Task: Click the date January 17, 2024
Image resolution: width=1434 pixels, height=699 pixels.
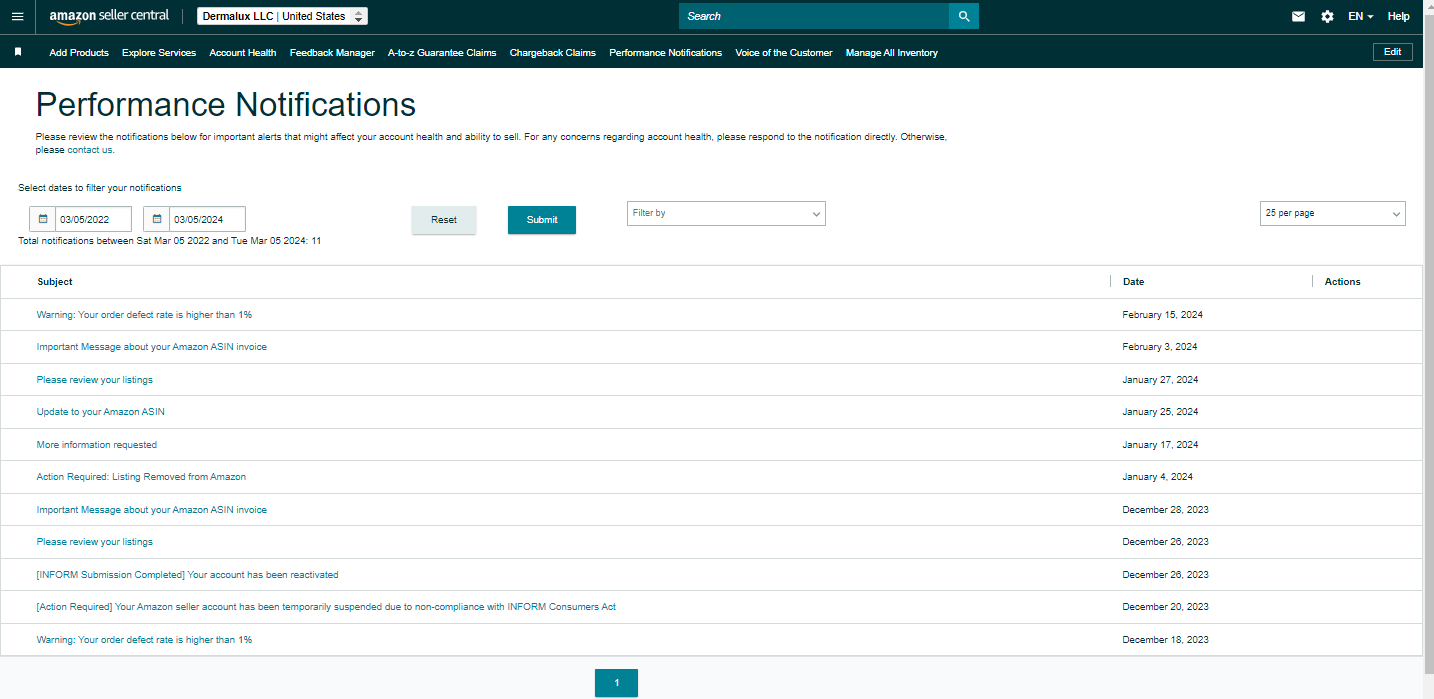Action: point(1160,445)
